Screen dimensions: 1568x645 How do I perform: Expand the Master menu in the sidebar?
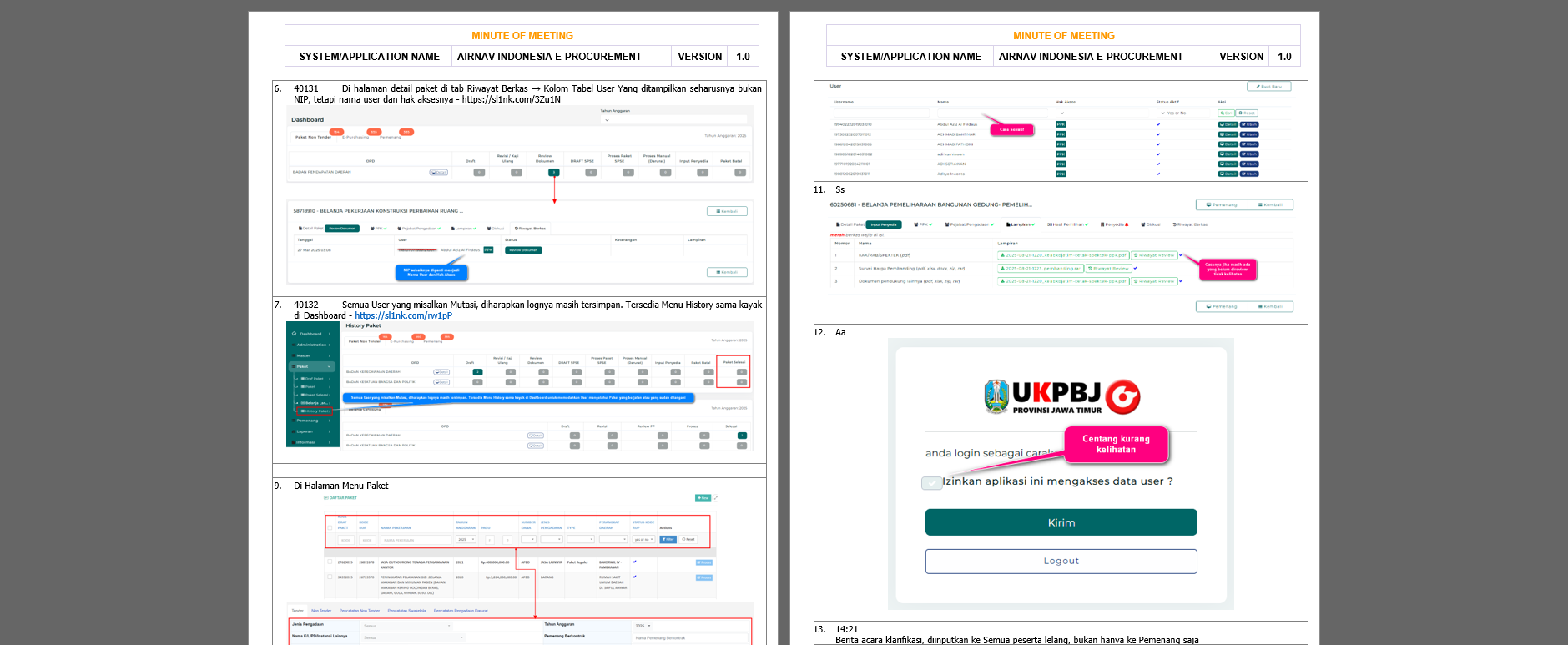[312, 355]
